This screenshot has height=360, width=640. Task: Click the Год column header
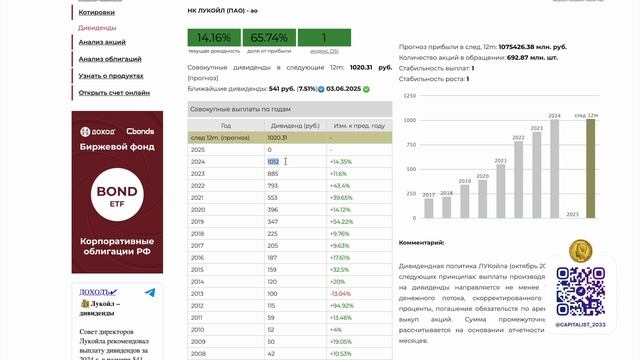[x=226, y=126]
